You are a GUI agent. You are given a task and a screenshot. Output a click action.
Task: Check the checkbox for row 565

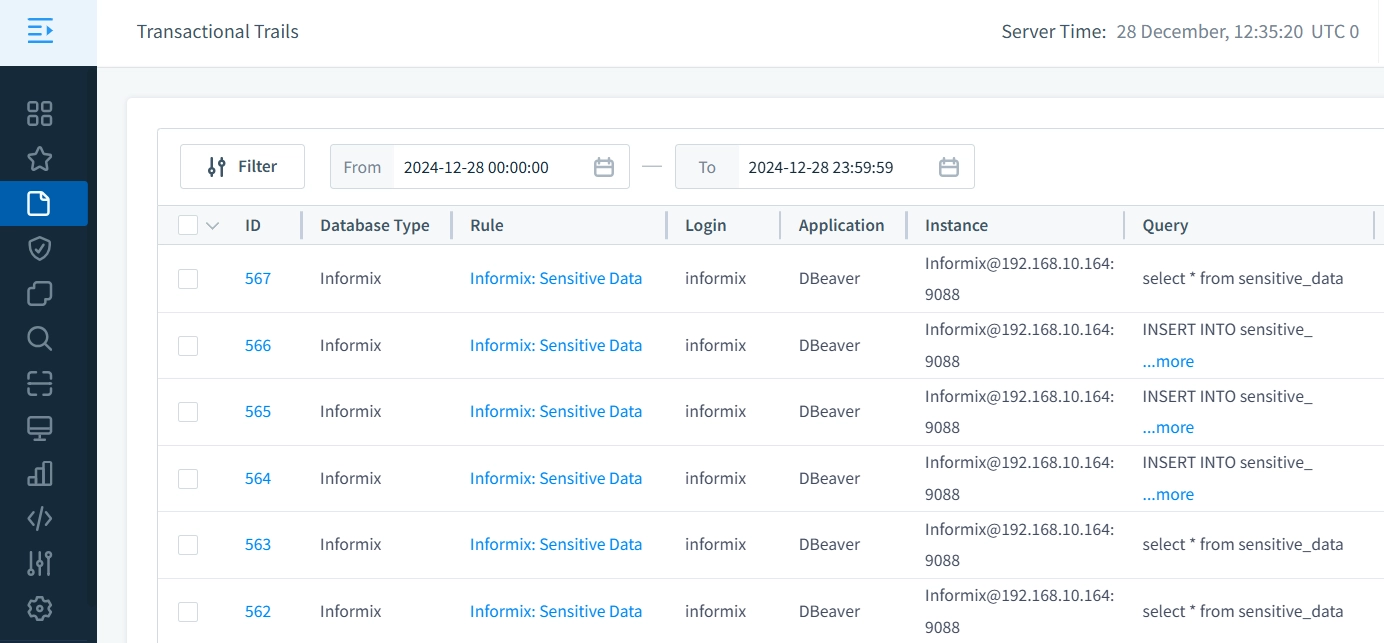pyautogui.click(x=188, y=412)
